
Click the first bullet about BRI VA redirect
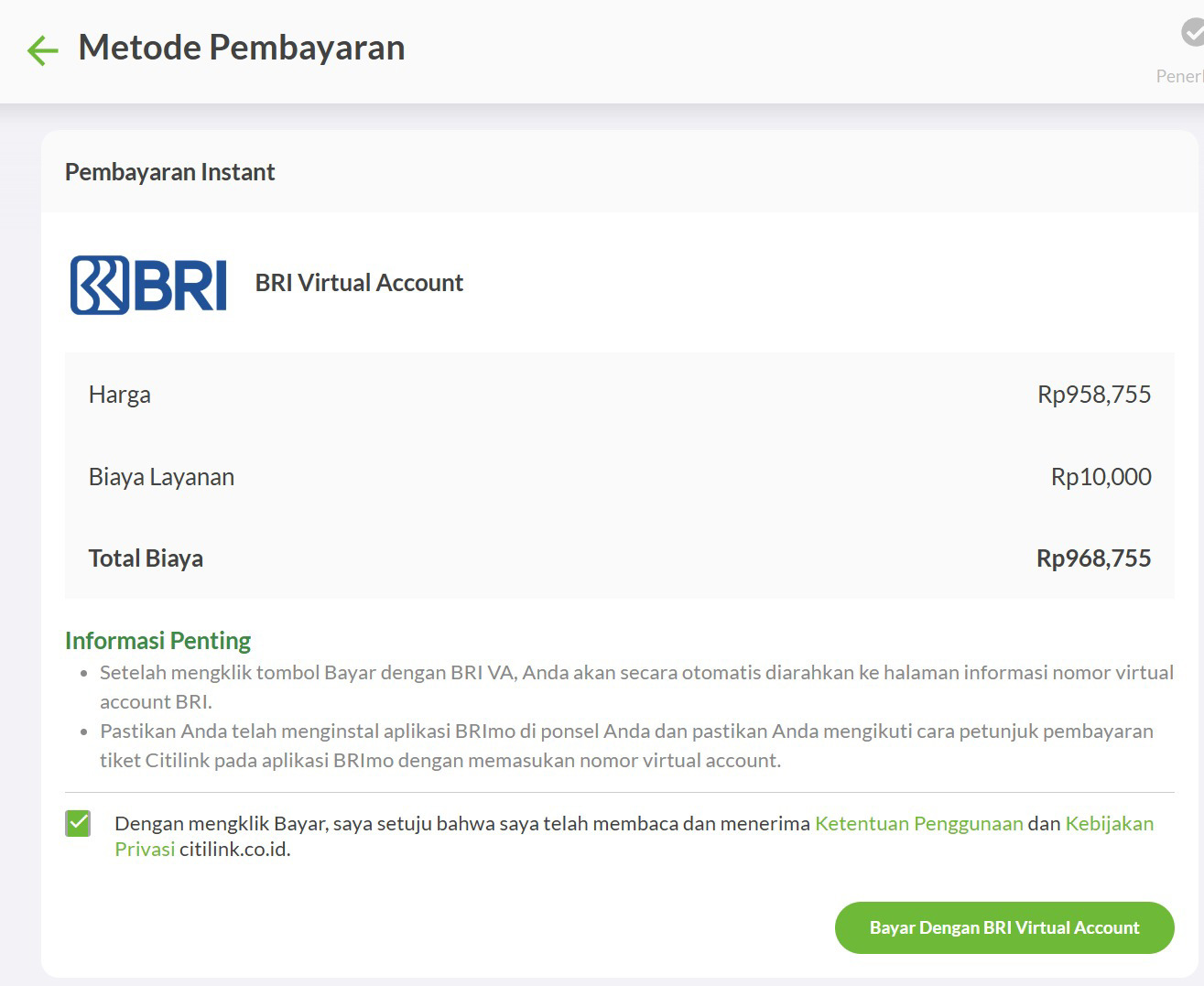[636, 687]
